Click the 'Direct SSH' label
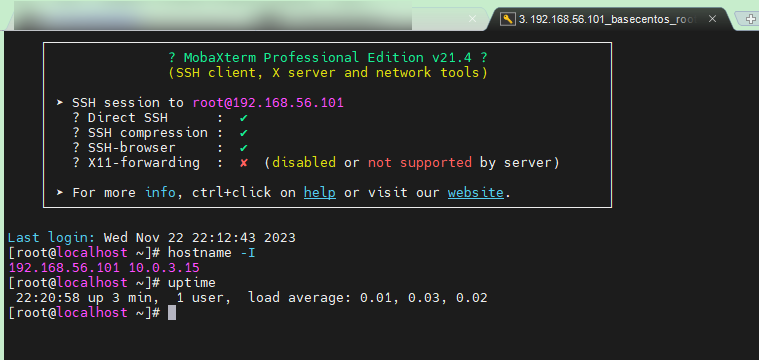The height and width of the screenshot is (360, 759). (128, 118)
